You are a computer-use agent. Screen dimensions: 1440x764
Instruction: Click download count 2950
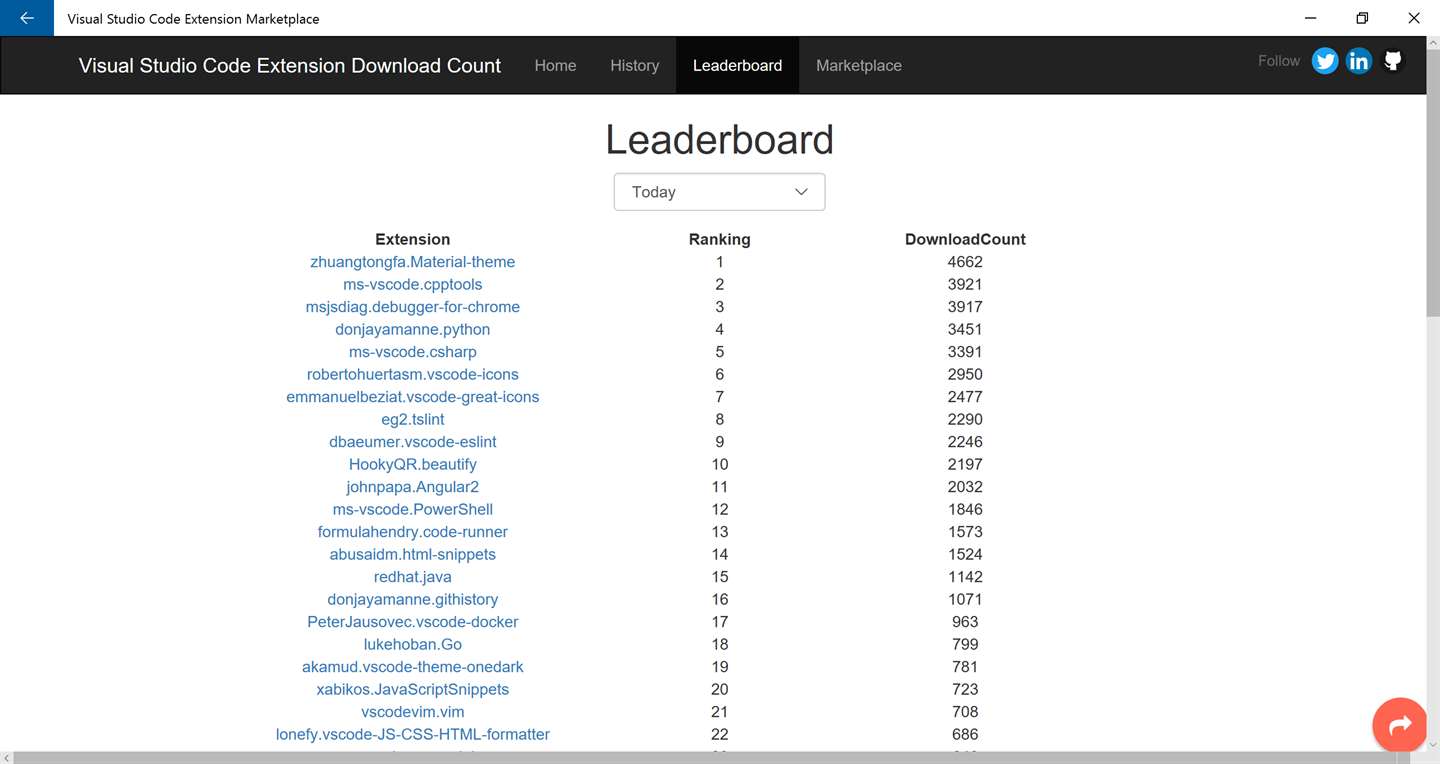tap(965, 374)
